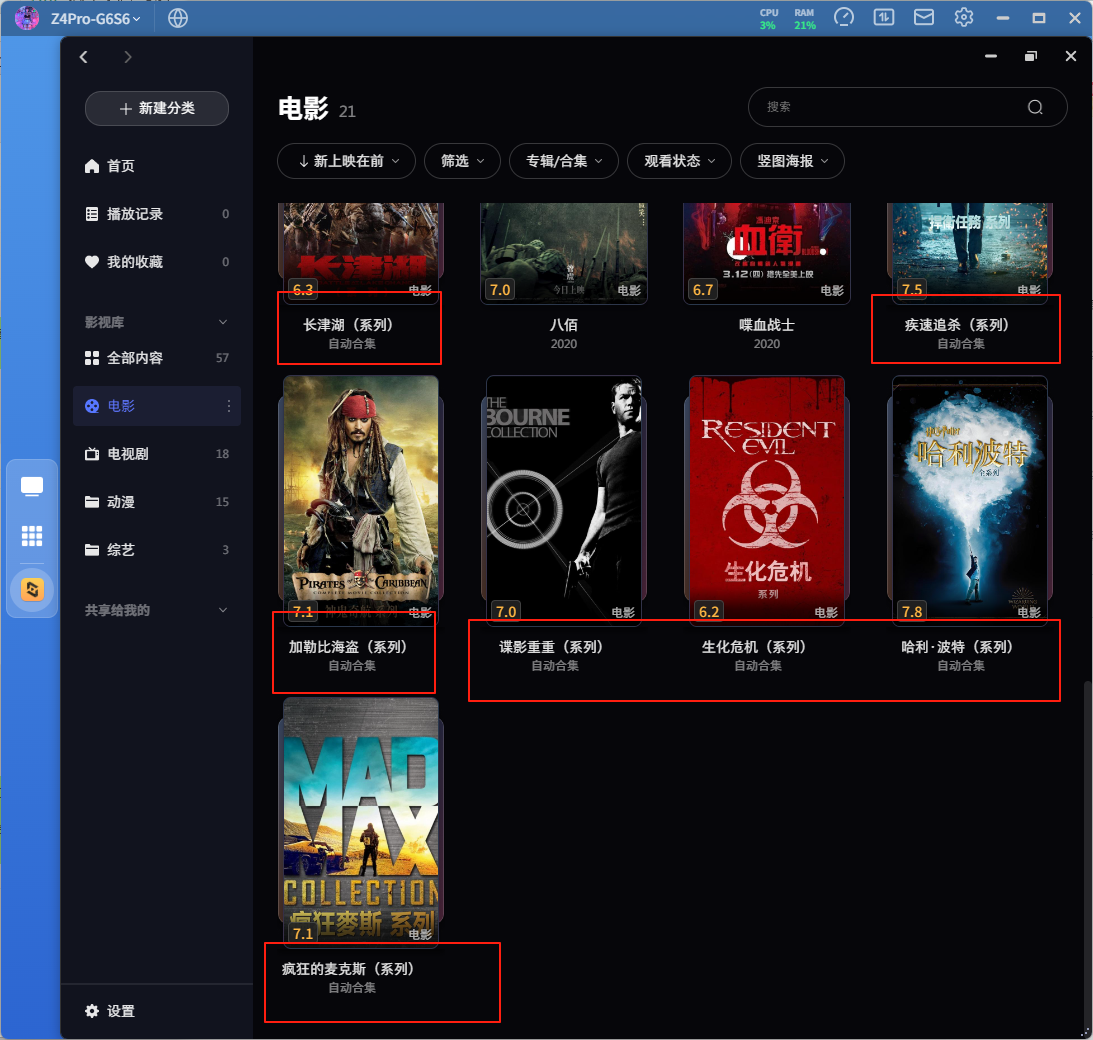This screenshot has width=1093, height=1040.
Task: Open the Z4Pro-G6S6 device dropdown
Action: click(95, 19)
